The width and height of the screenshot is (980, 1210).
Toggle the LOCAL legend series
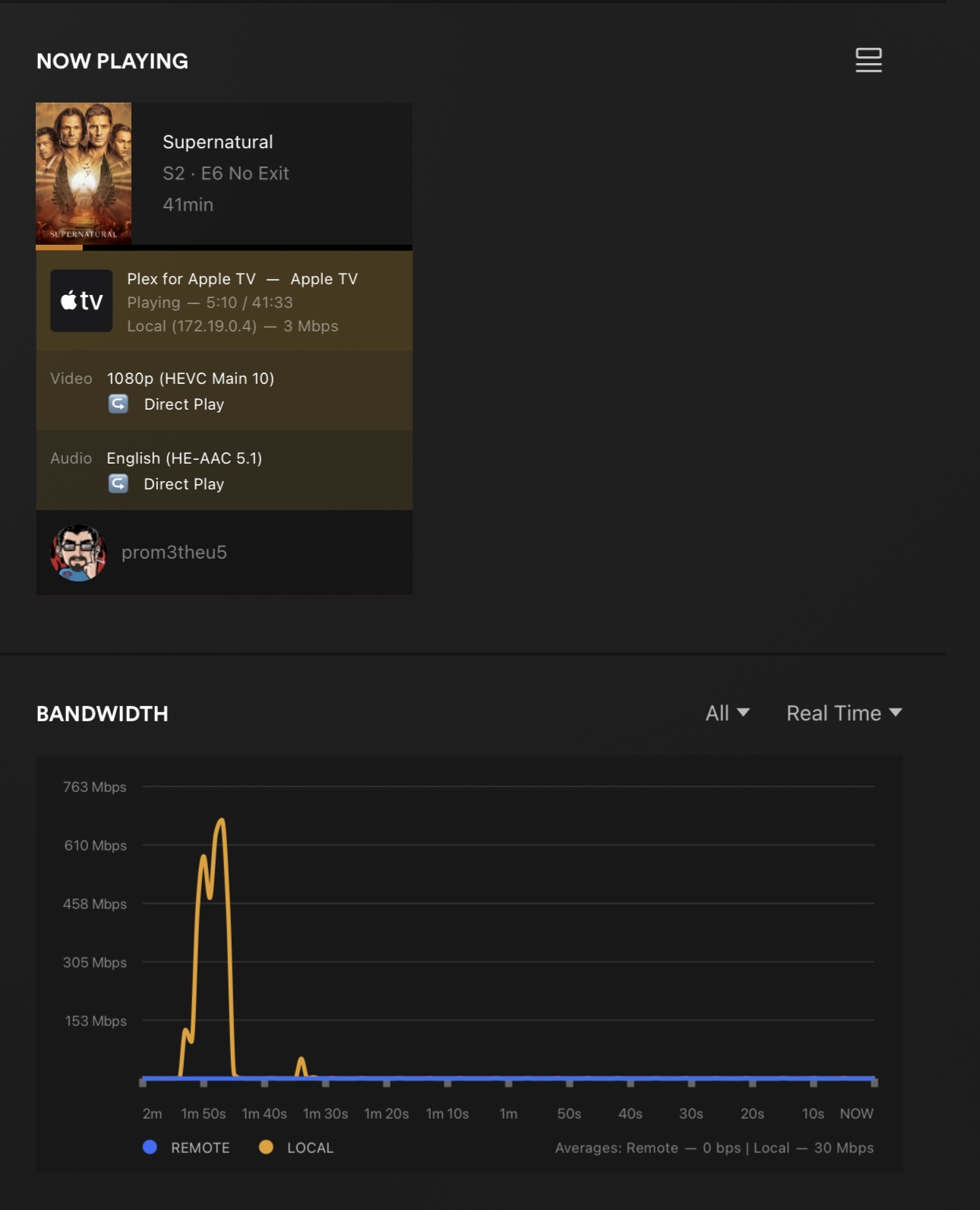(x=296, y=1148)
